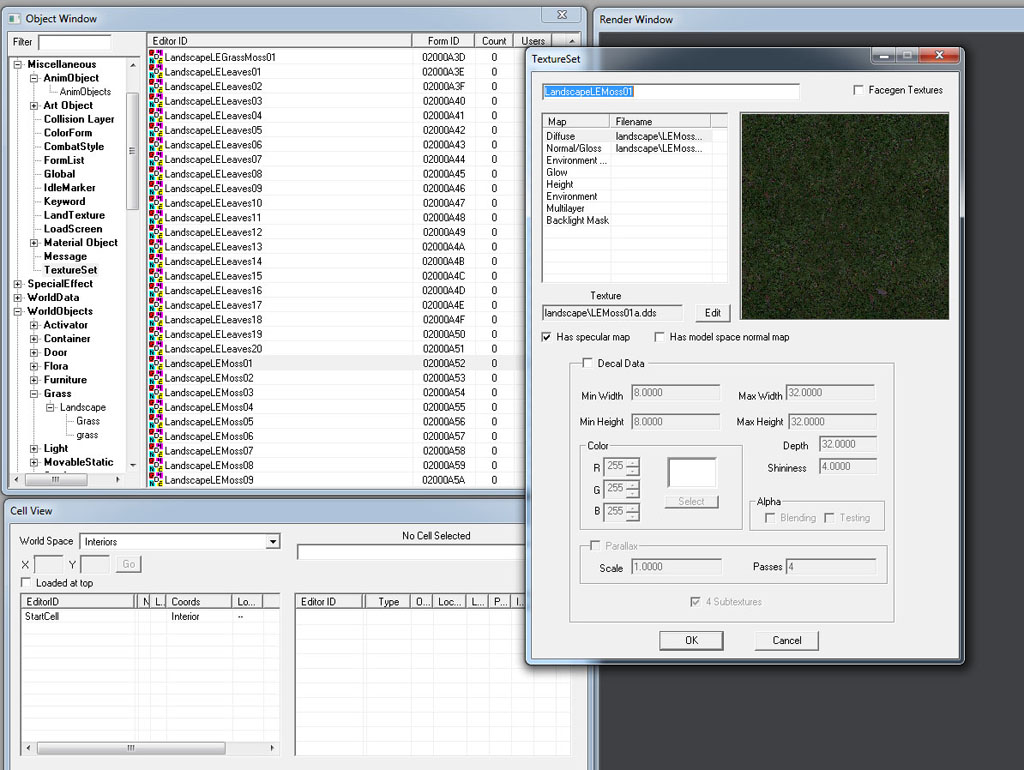Expand the SpecialEffect tree node
The height and width of the screenshot is (770, 1024).
pos(18,284)
